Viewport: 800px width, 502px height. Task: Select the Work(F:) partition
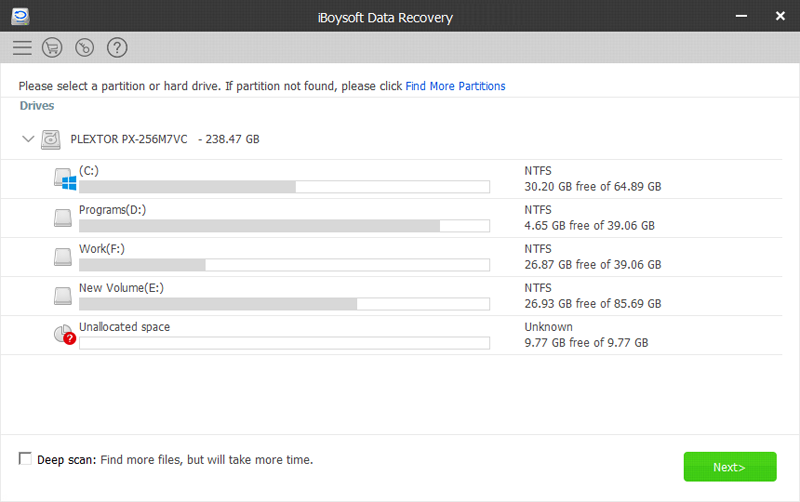point(102,248)
